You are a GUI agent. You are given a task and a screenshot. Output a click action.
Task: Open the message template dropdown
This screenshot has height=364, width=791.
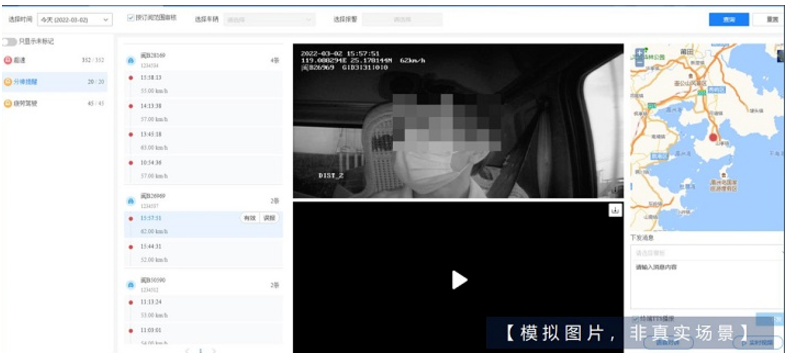(x=709, y=252)
